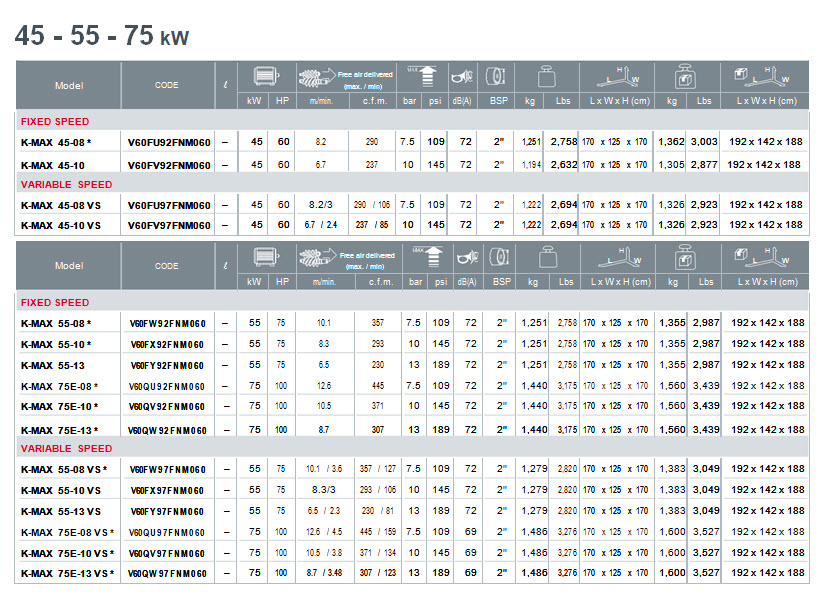Click the BSP pipe outlet icon in the second table header
The height and width of the screenshot is (598, 827).
tap(498, 257)
